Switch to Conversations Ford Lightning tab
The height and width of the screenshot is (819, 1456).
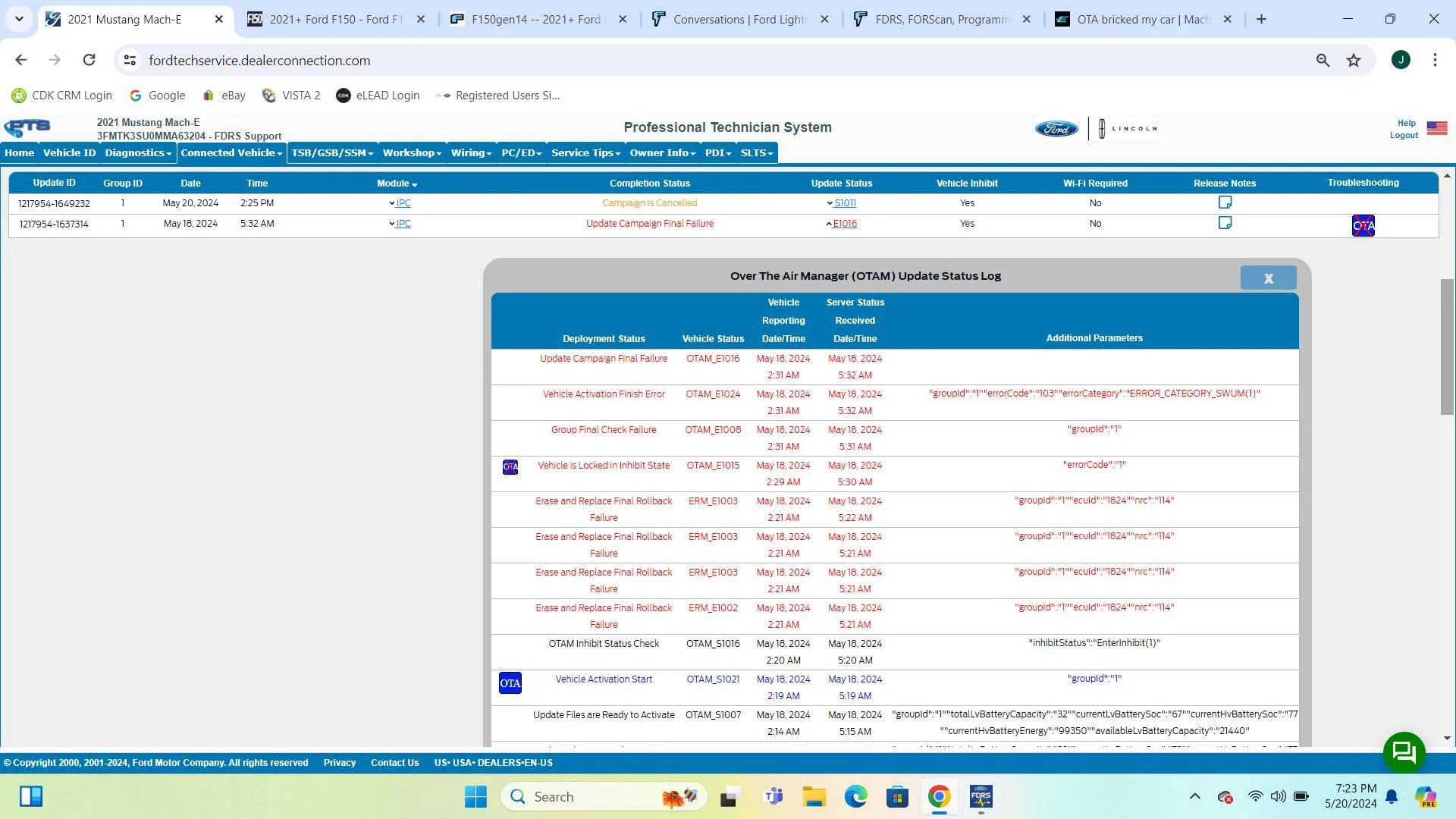(739, 20)
